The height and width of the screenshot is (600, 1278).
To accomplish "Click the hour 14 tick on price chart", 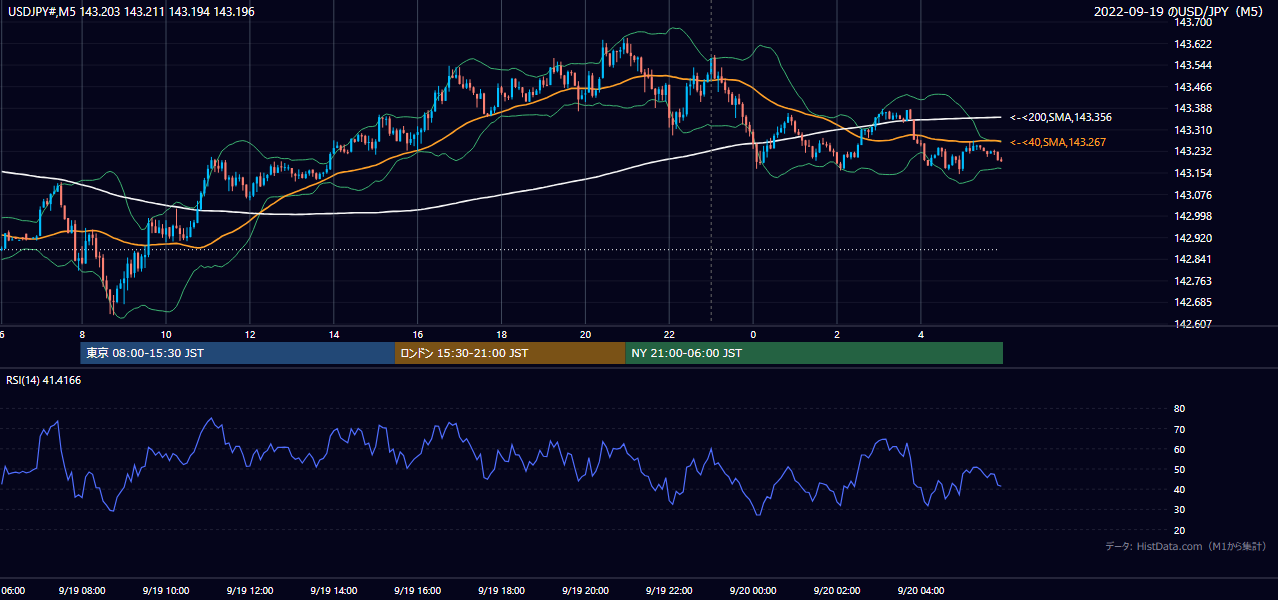I will click(334, 334).
